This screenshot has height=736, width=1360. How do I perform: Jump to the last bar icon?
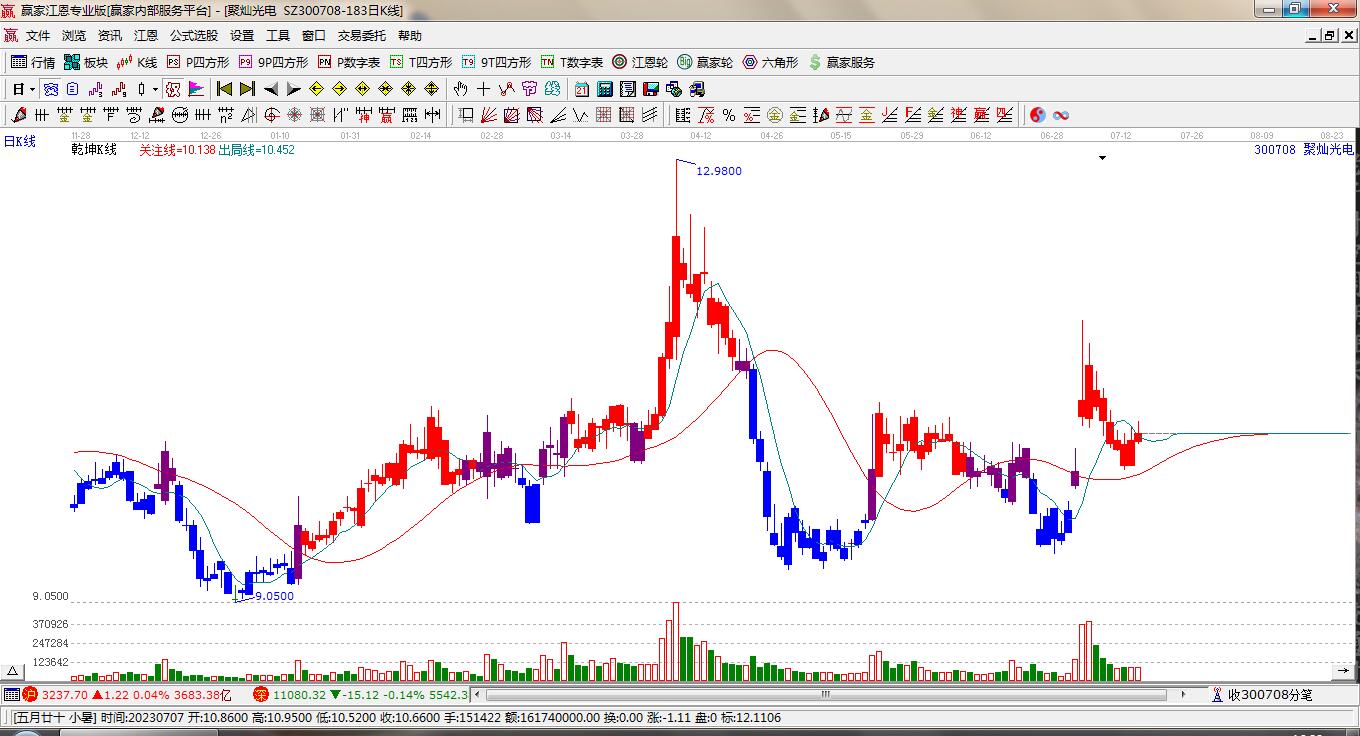pos(248,89)
